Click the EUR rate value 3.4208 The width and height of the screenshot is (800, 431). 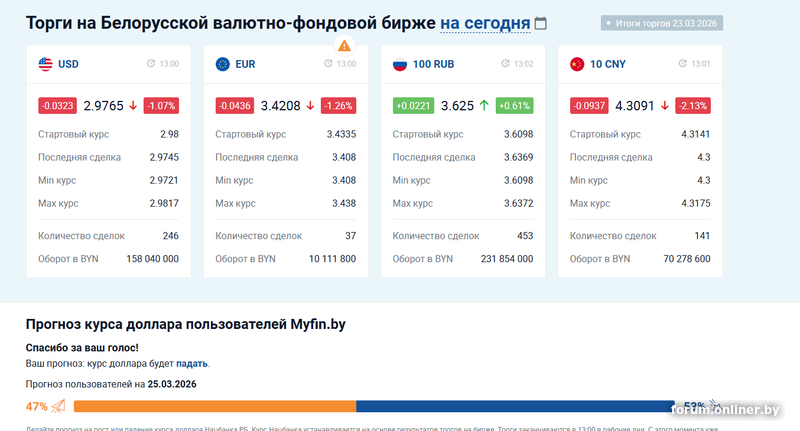281,106
